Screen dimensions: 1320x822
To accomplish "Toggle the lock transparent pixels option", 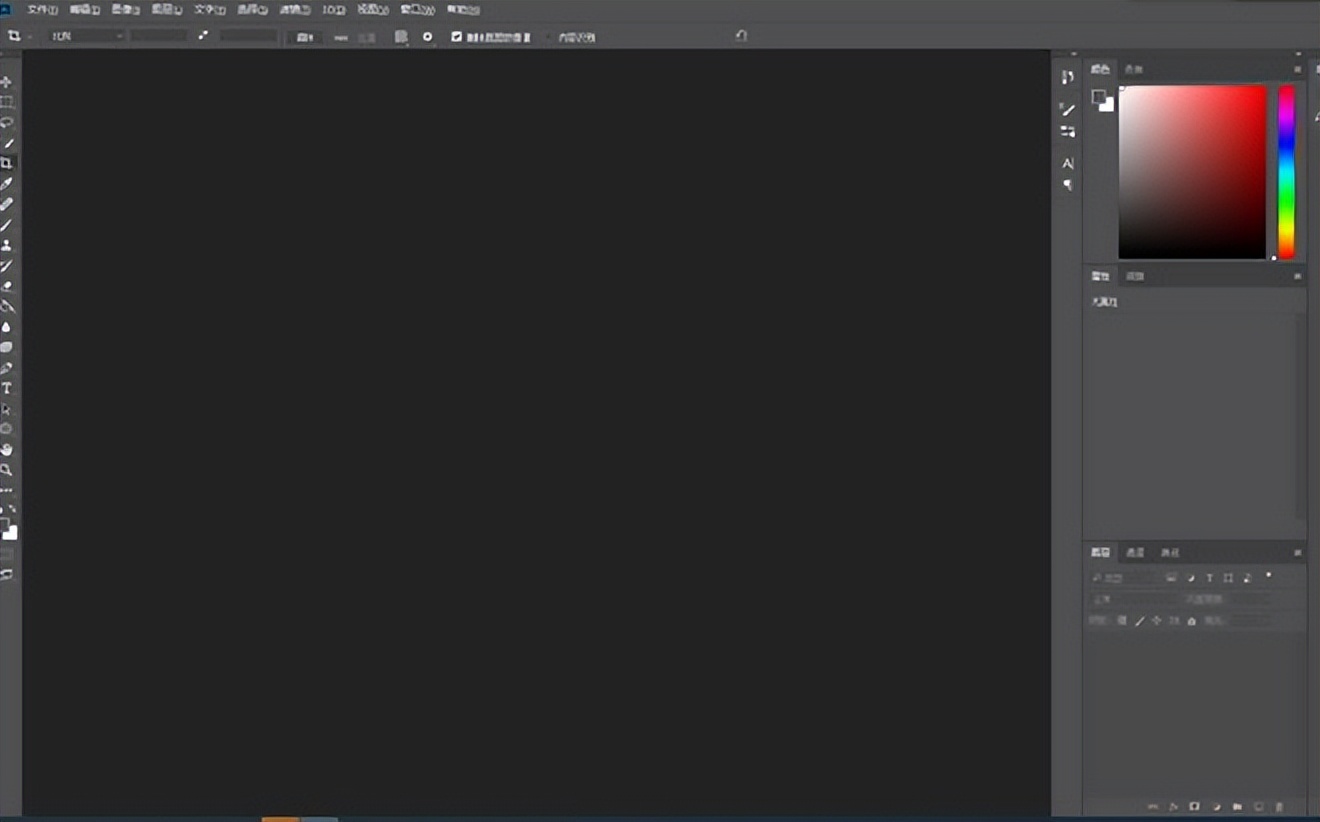I will pyautogui.click(x=1122, y=620).
